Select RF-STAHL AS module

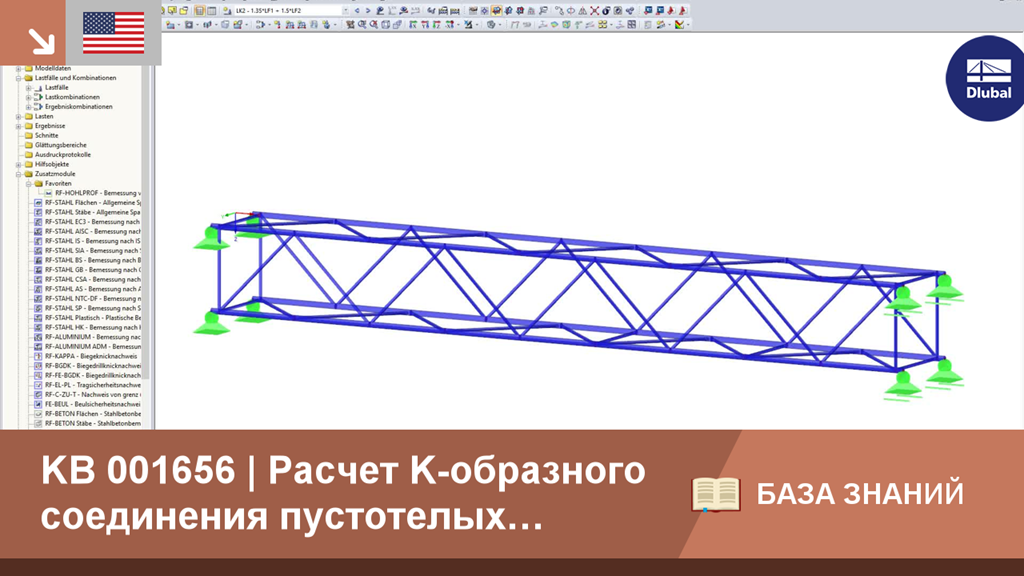[92, 289]
